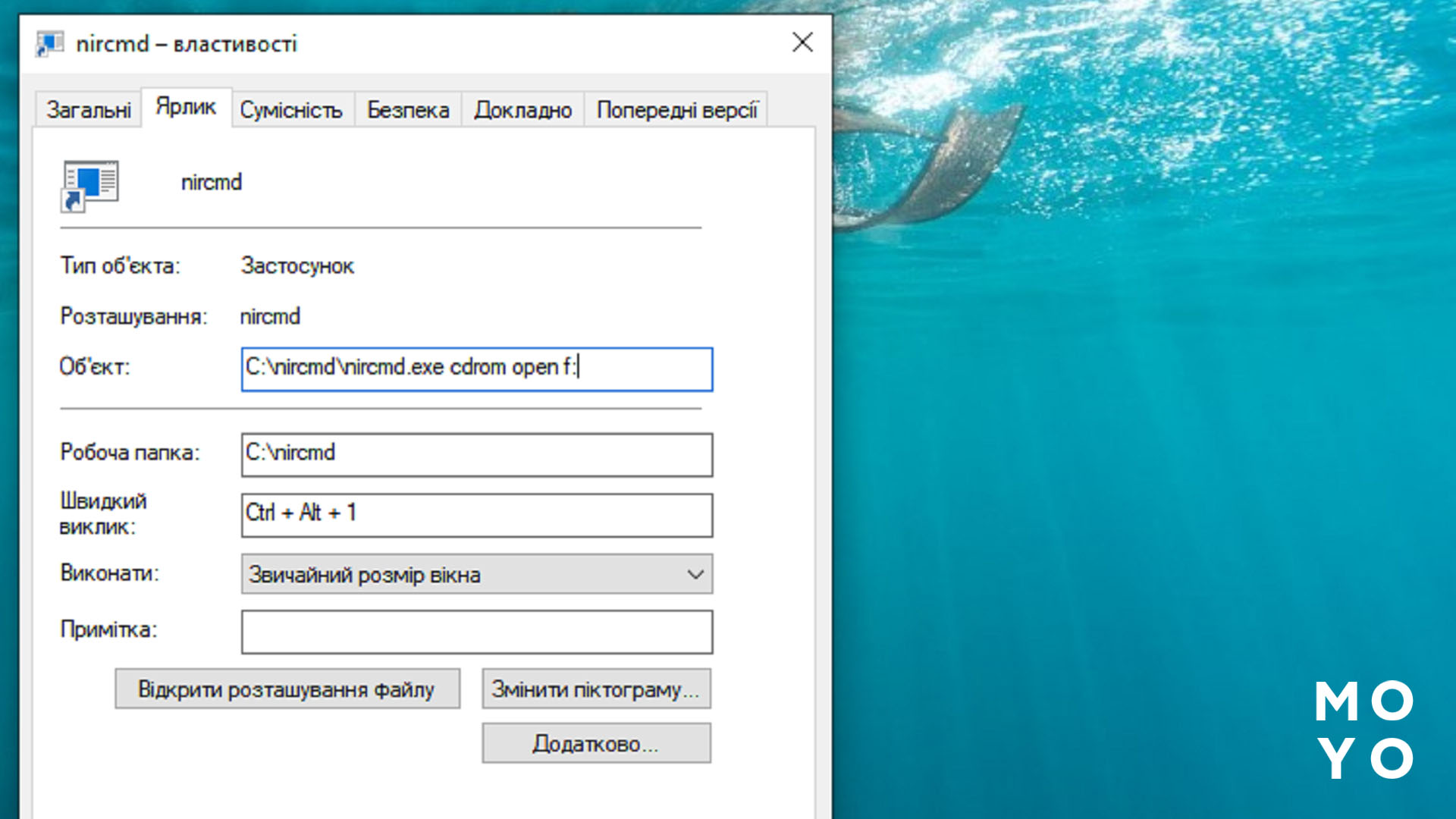Click the Робоча папка input field
Image resolution: width=1456 pixels, height=819 pixels.
pos(477,455)
